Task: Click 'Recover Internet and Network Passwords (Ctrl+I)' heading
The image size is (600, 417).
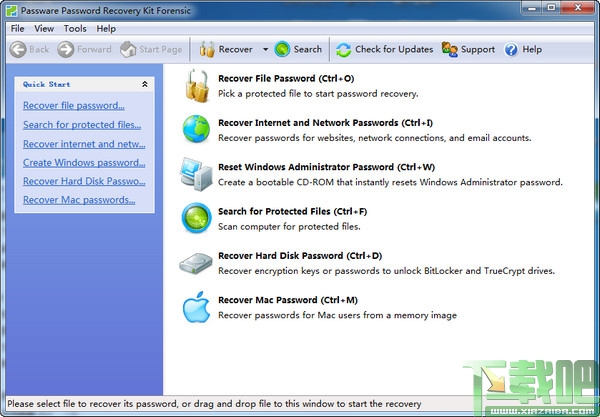Action: pyautogui.click(x=326, y=123)
